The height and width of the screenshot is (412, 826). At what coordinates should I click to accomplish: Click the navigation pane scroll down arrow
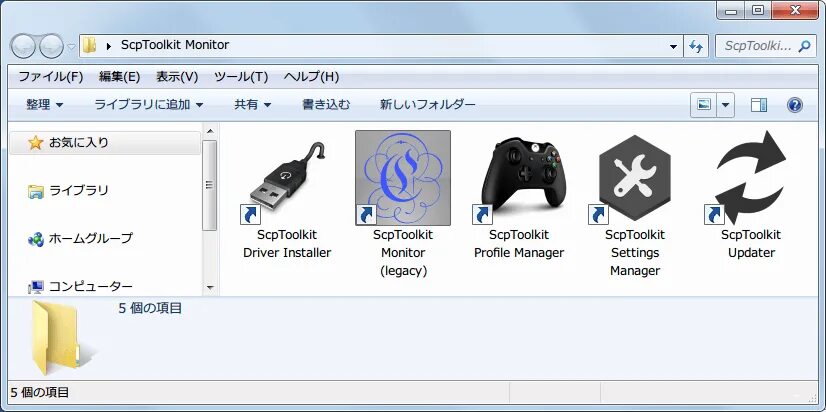(x=210, y=288)
